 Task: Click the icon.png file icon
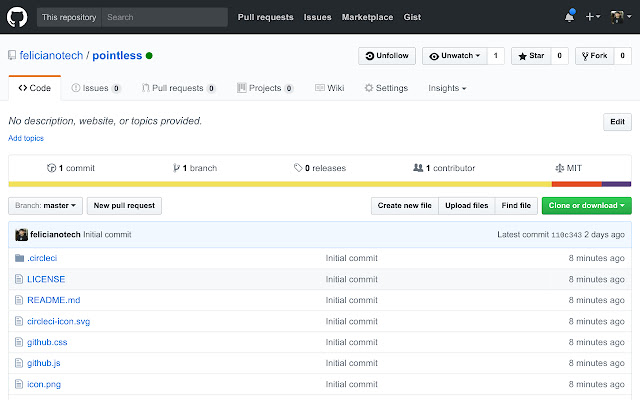[19, 384]
